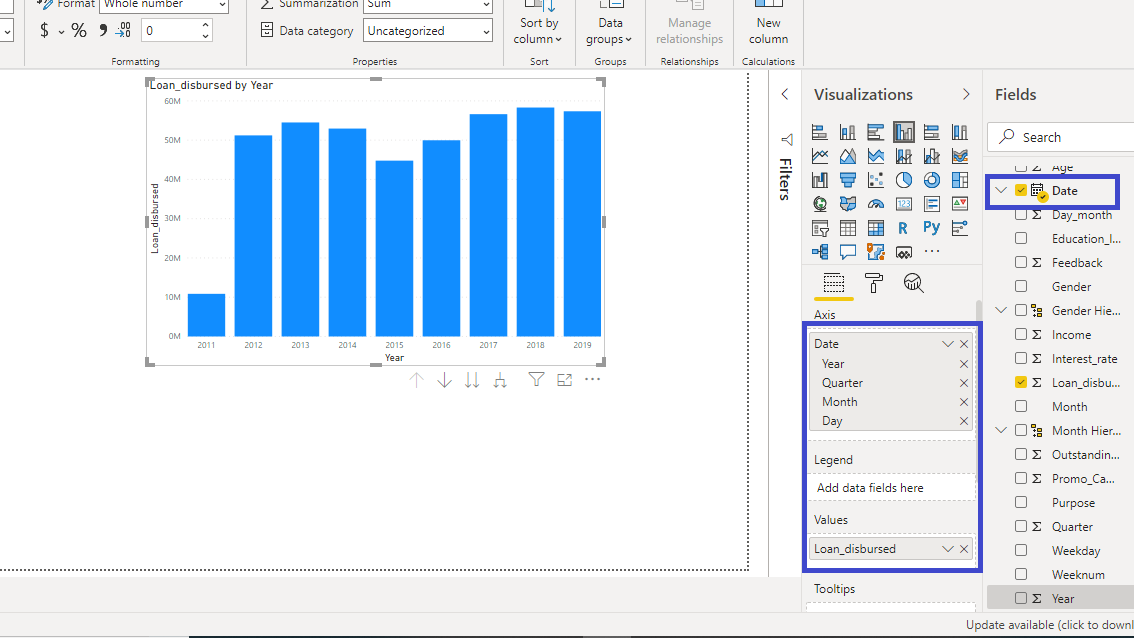
Task: Select the stacked column chart visual
Action: 848,132
